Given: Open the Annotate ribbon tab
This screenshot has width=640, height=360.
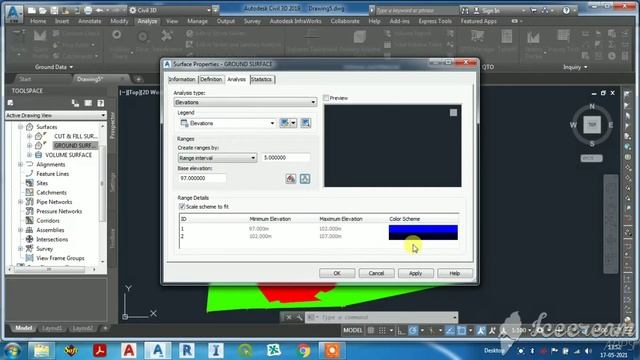Looking at the screenshot, I should click(89, 21).
